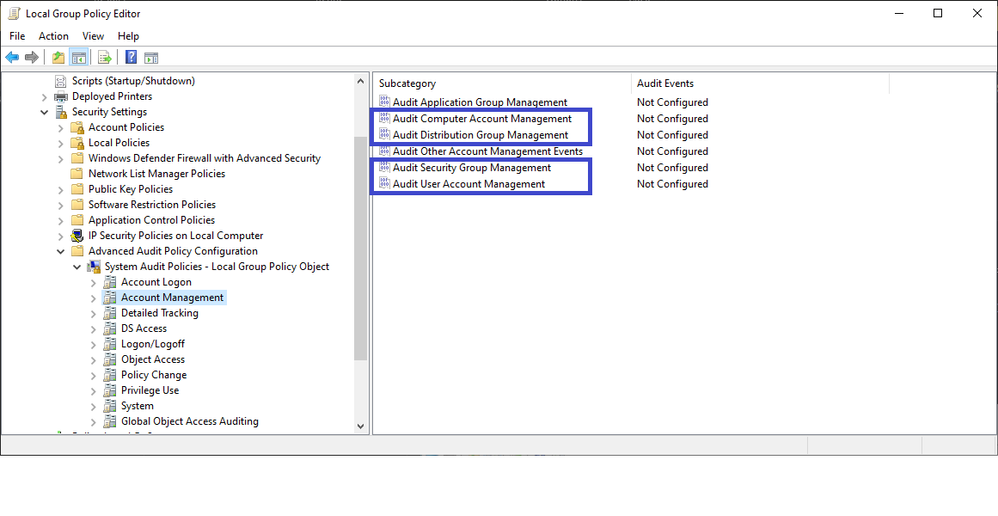998x516 pixels.
Task: Open the Action menu
Action: pyautogui.click(x=53, y=36)
